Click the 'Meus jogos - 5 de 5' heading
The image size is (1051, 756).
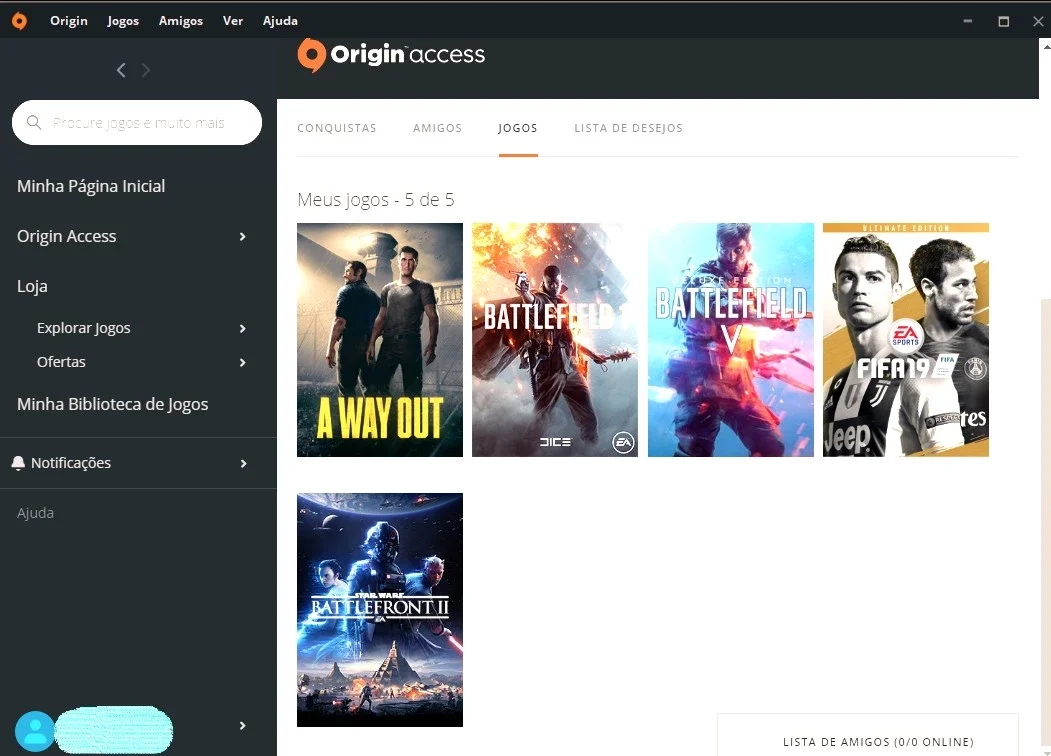[x=375, y=200]
